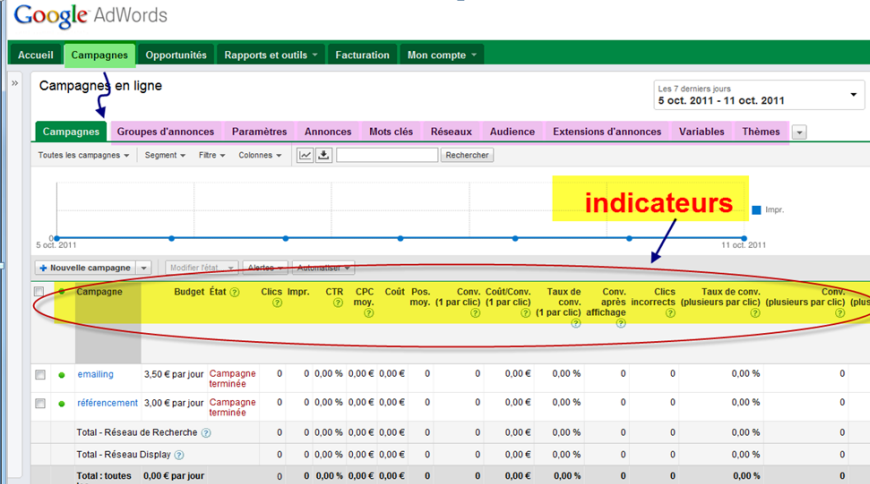
Task: Click chart data point at 11 oct. 2011
Action: [744, 238]
